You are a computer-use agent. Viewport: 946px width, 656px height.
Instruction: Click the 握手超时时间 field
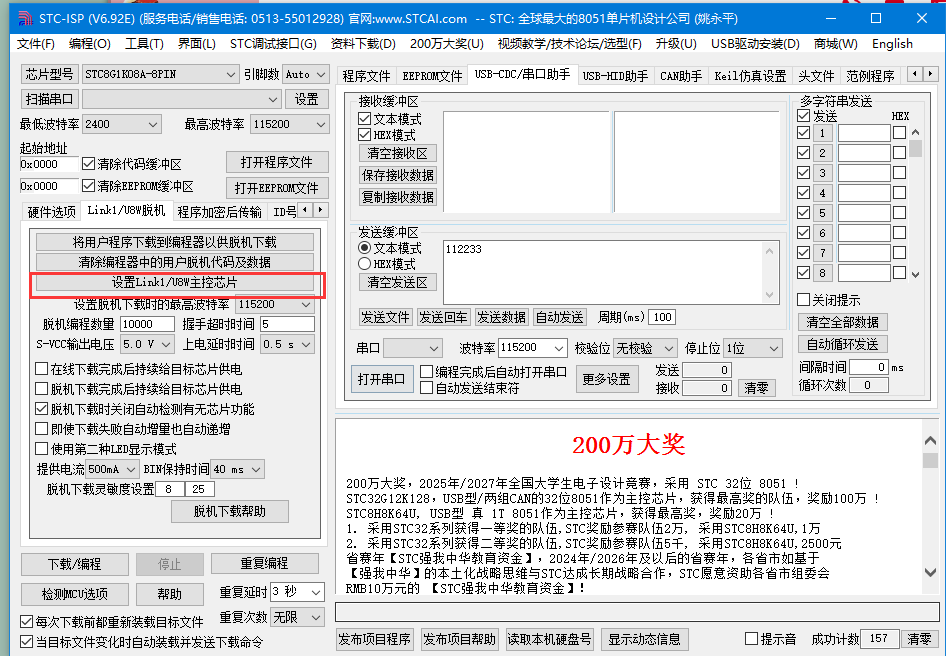coord(287,324)
